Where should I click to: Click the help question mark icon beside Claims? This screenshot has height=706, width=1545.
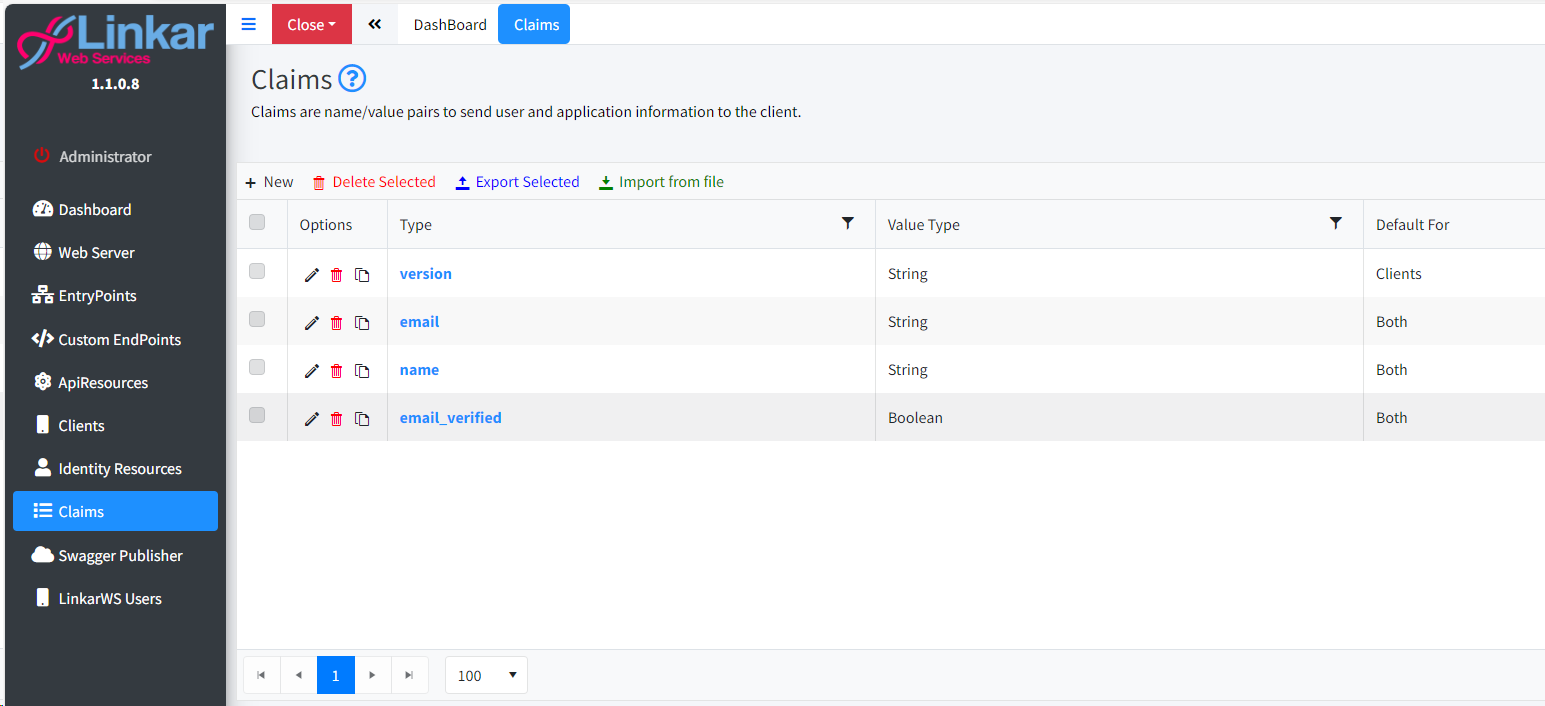point(352,78)
